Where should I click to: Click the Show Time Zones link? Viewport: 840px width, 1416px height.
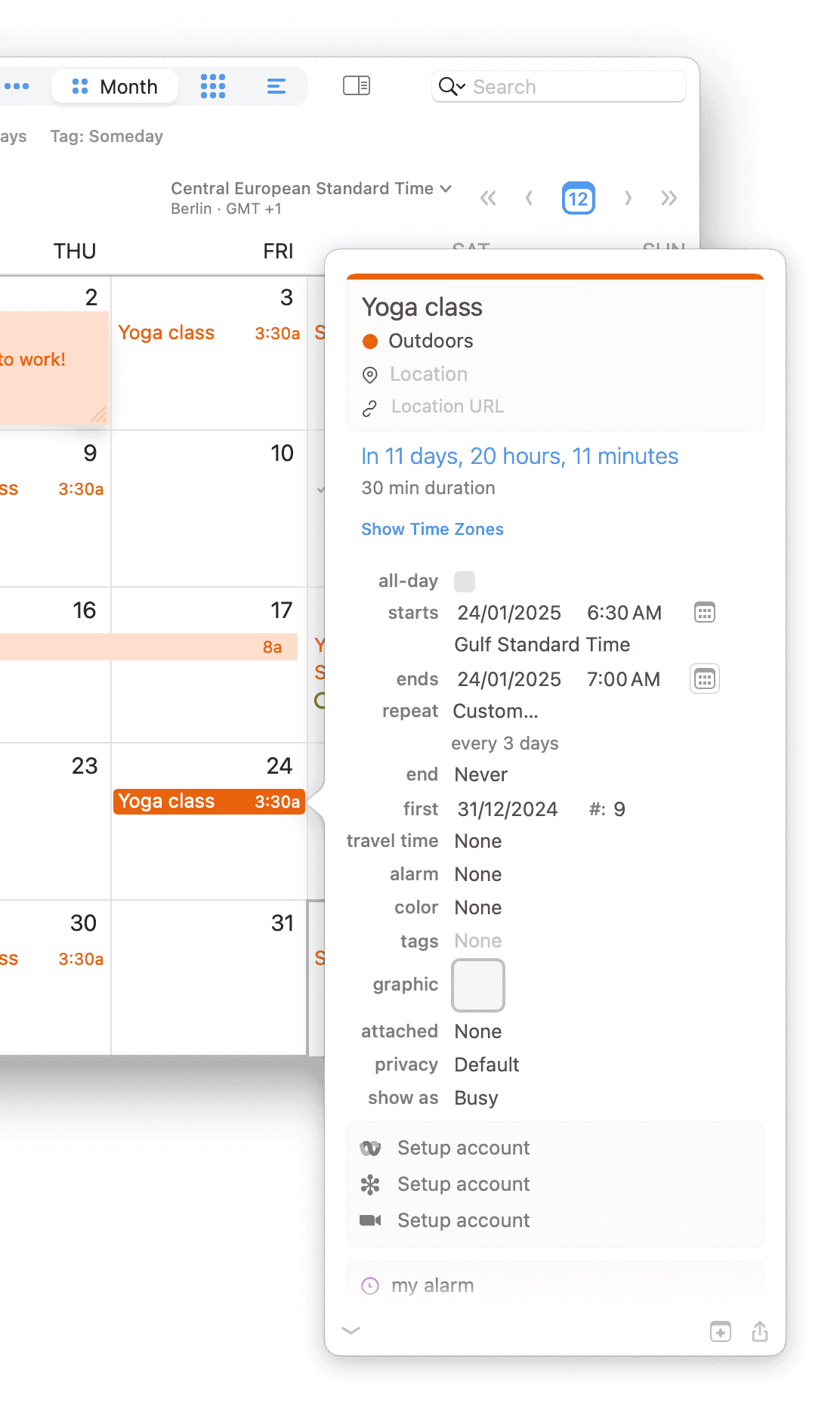(432, 529)
